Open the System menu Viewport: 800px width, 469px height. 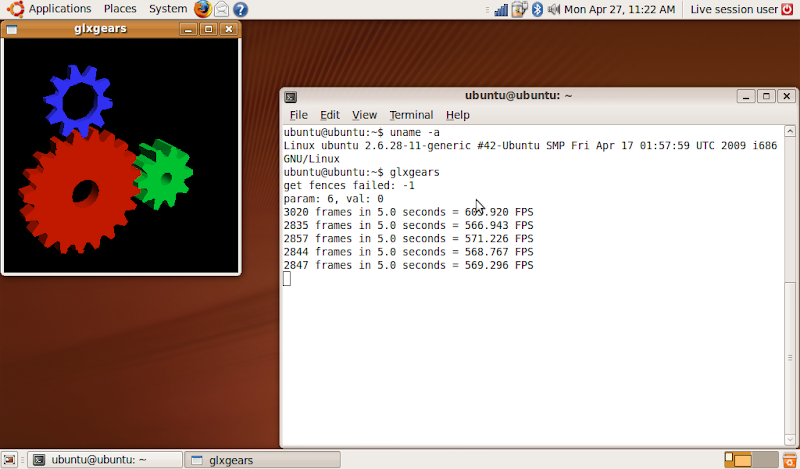[168, 9]
